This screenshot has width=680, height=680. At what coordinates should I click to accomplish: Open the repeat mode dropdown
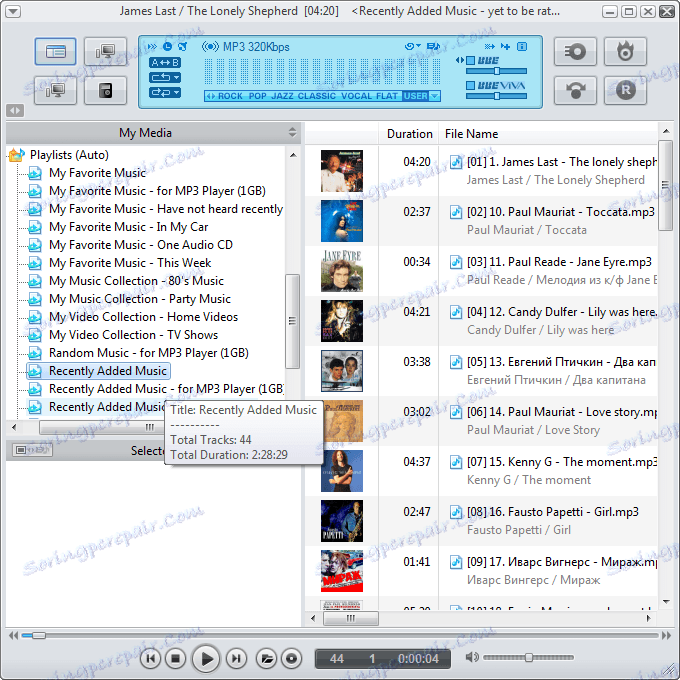coord(165,78)
